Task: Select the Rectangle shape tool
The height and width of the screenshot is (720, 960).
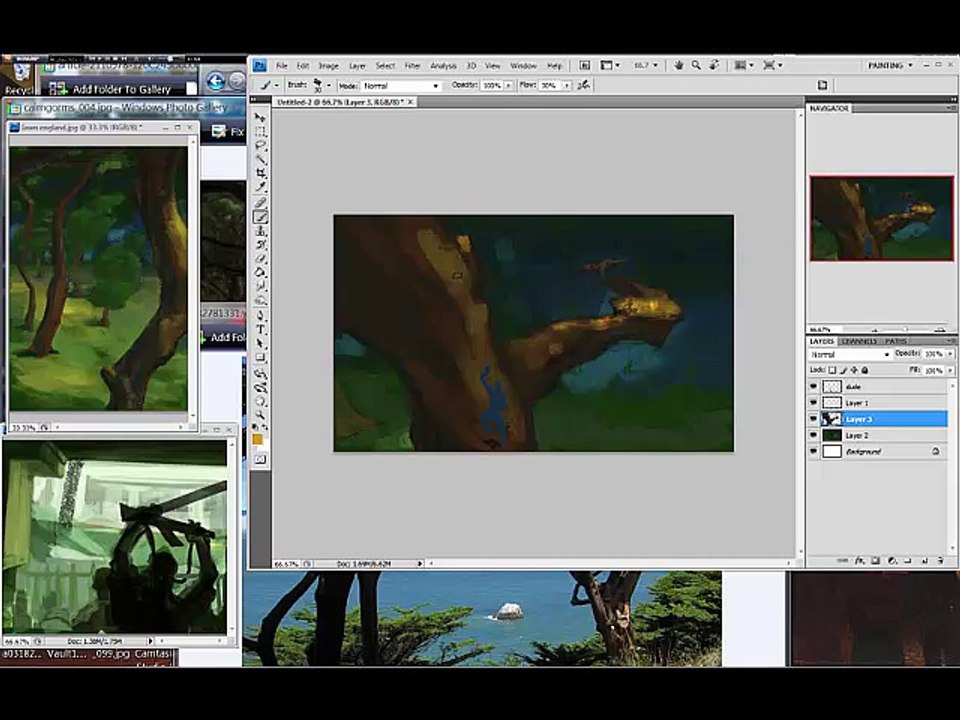Action: [260, 358]
